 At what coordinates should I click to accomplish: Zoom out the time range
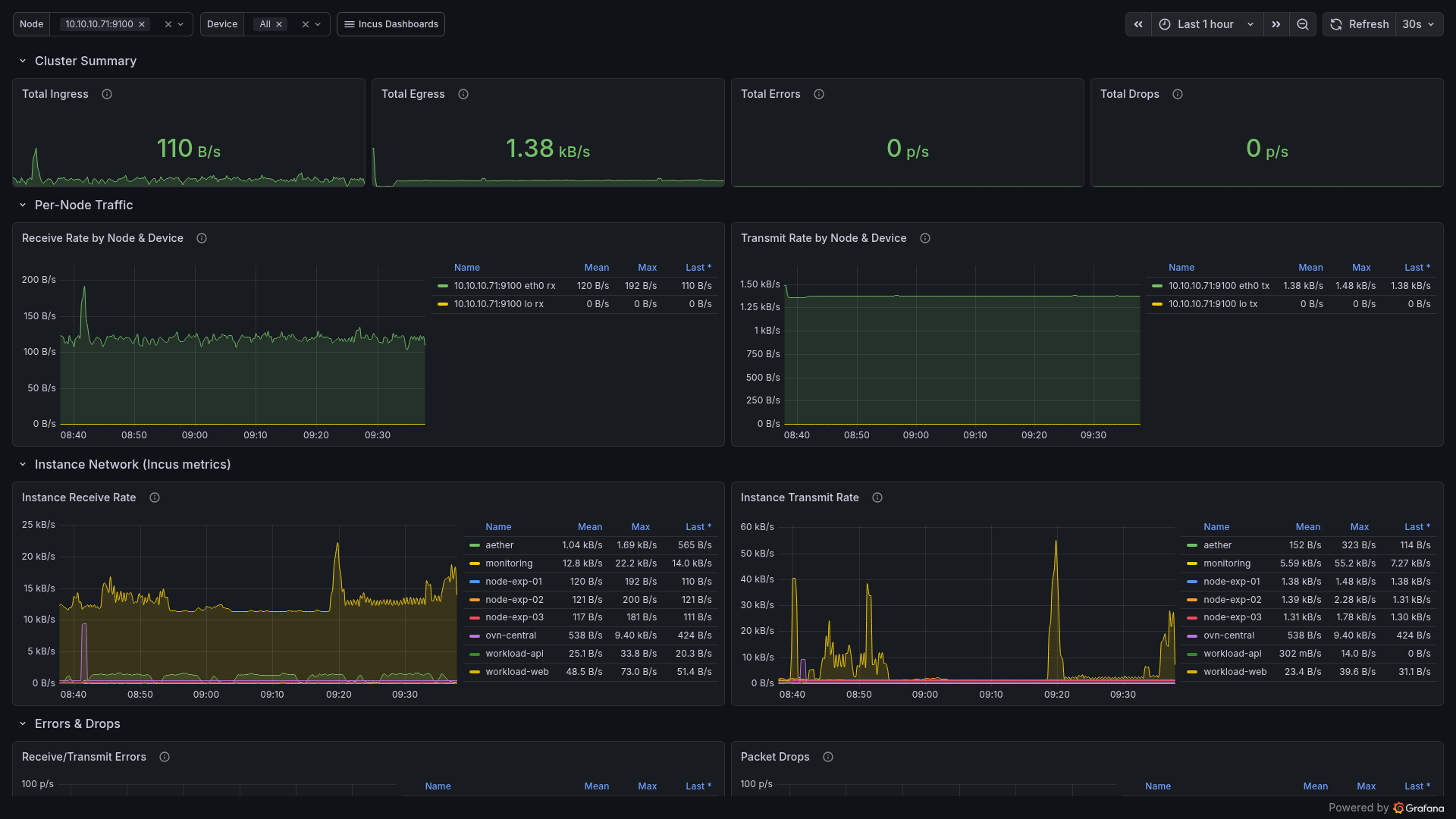click(x=1303, y=24)
